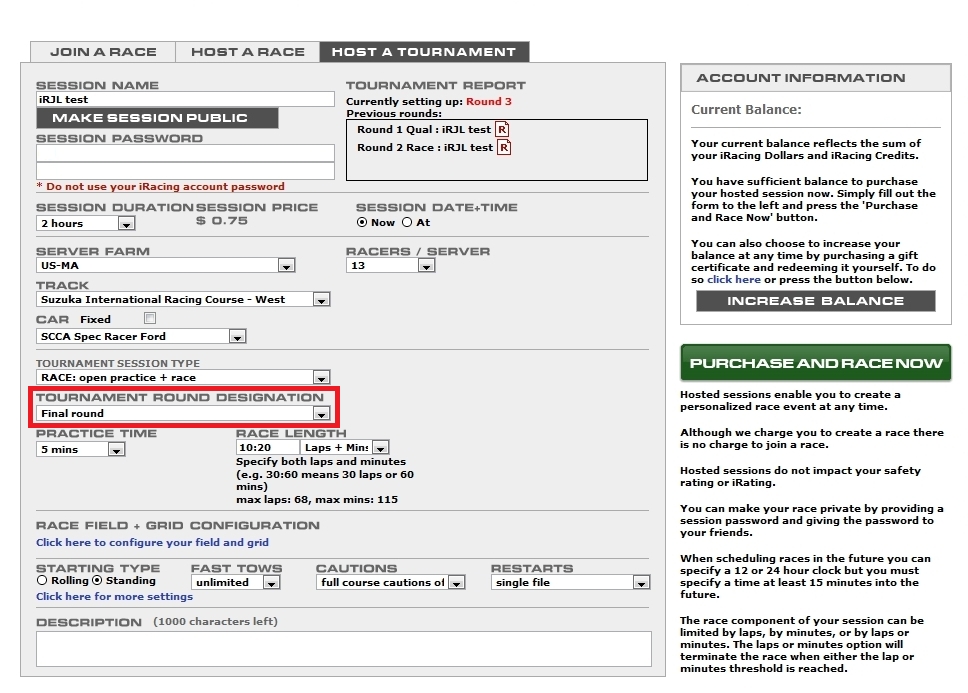
Task: Open the field and grid configuration link
Action: (152, 542)
